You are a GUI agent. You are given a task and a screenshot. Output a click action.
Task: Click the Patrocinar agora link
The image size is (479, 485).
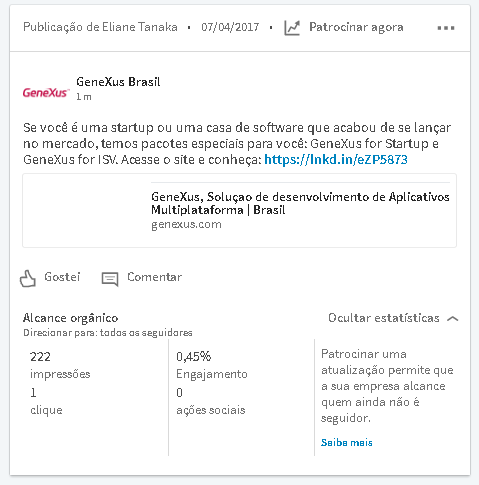click(356, 27)
